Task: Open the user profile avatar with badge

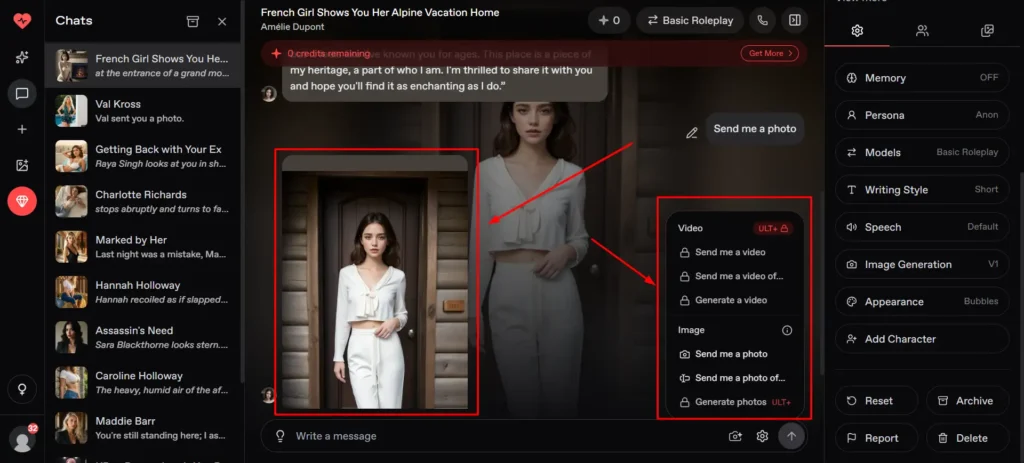Action: 23,439
